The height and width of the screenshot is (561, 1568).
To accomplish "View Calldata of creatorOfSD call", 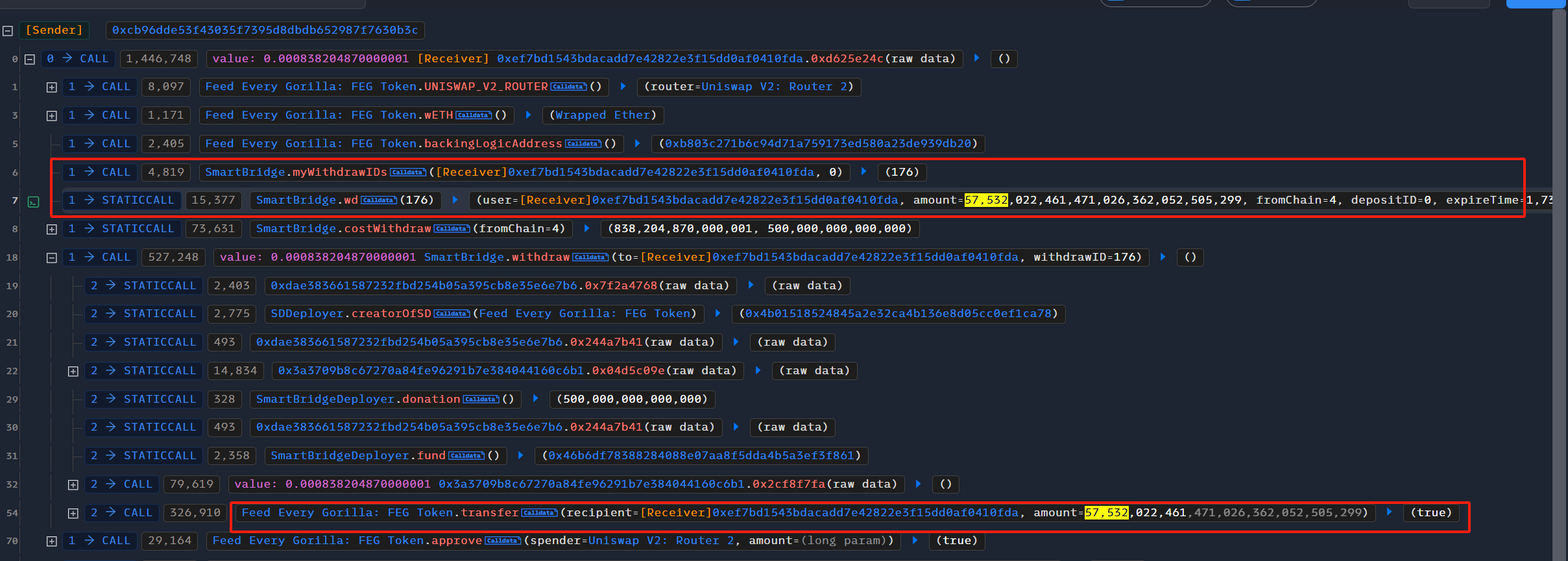I will 452,314.
